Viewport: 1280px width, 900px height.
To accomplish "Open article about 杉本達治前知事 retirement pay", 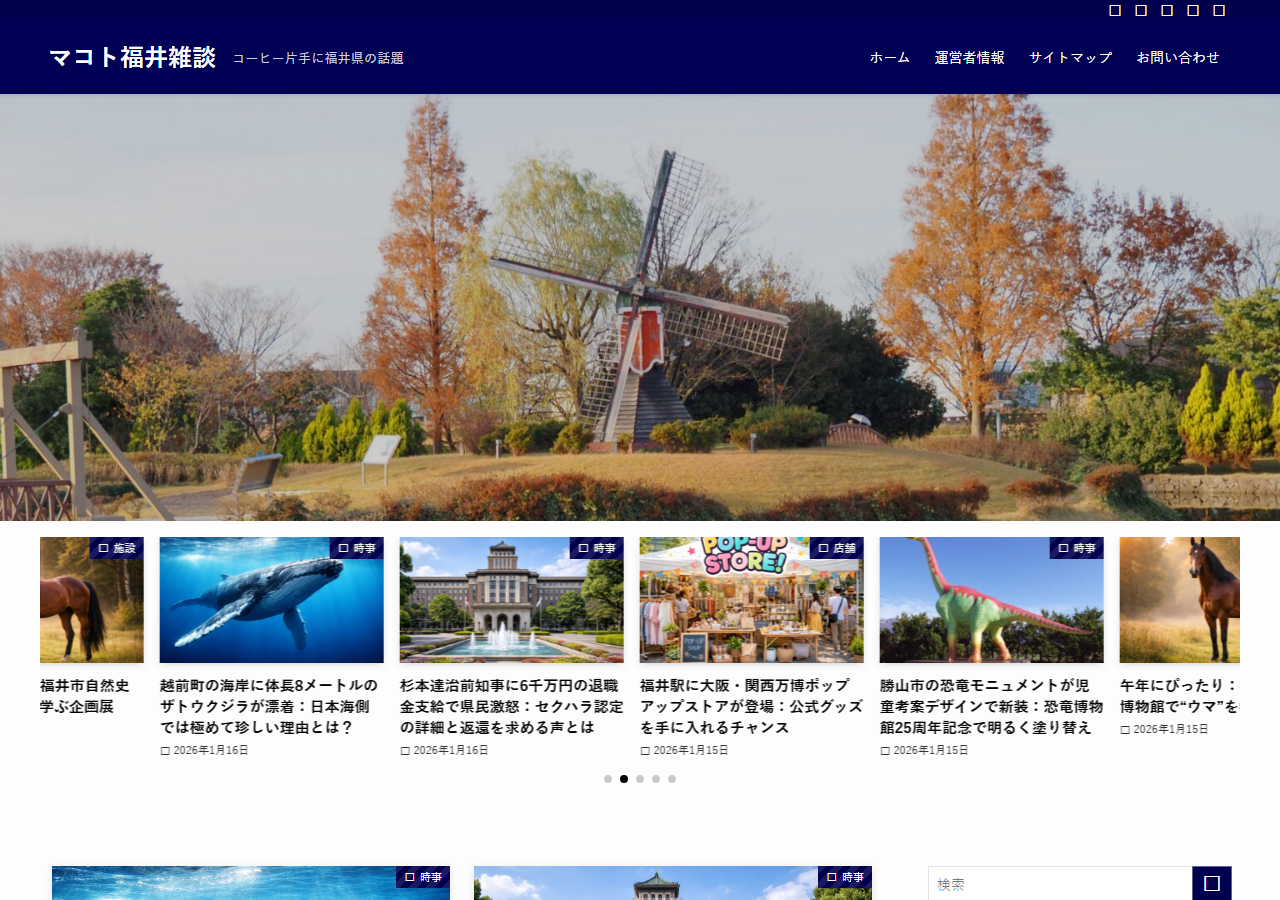I will tap(511, 706).
